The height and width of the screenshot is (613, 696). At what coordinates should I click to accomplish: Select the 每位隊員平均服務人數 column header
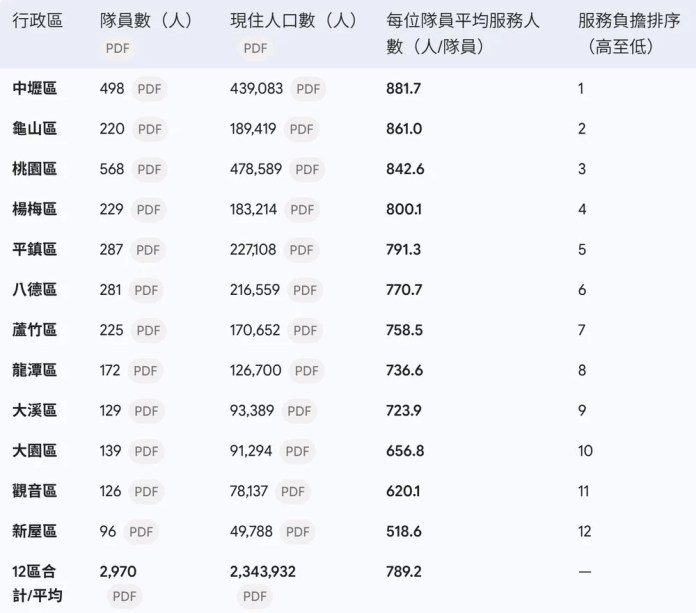(463, 33)
